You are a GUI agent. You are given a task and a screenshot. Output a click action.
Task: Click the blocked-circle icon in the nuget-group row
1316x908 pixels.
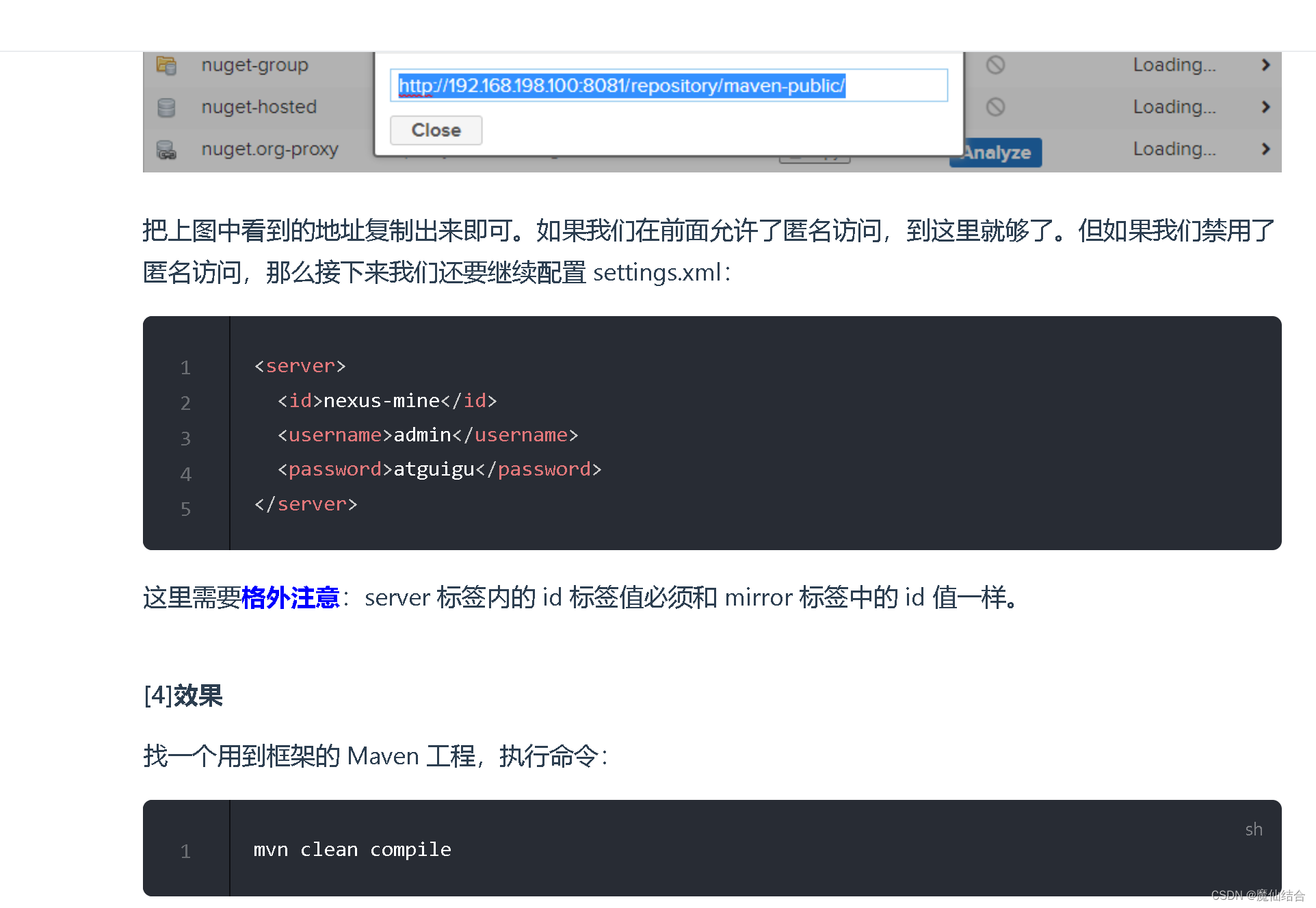(995, 65)
